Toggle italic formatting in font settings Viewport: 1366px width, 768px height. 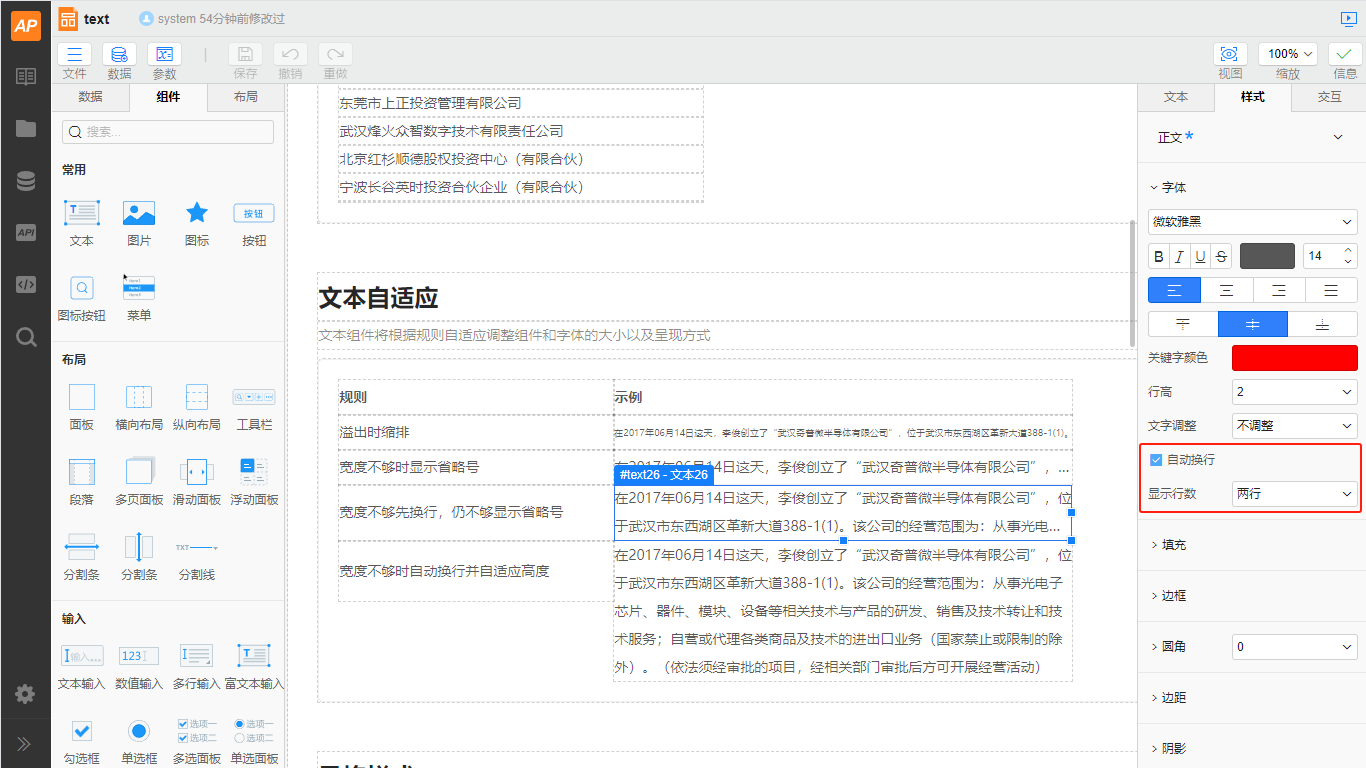tap(1179, 255)
